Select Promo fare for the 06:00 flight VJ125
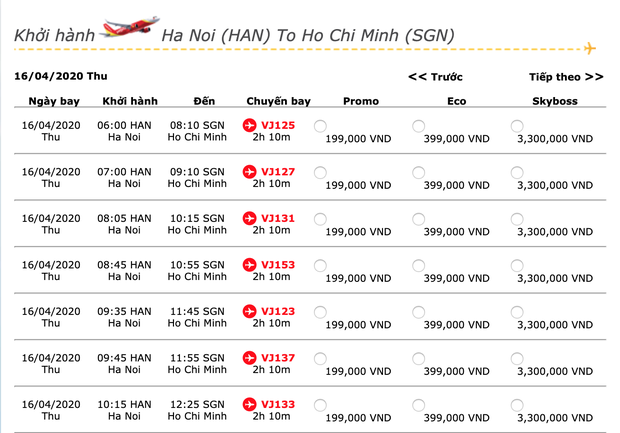Screen dimensions: 620x433 320,126
